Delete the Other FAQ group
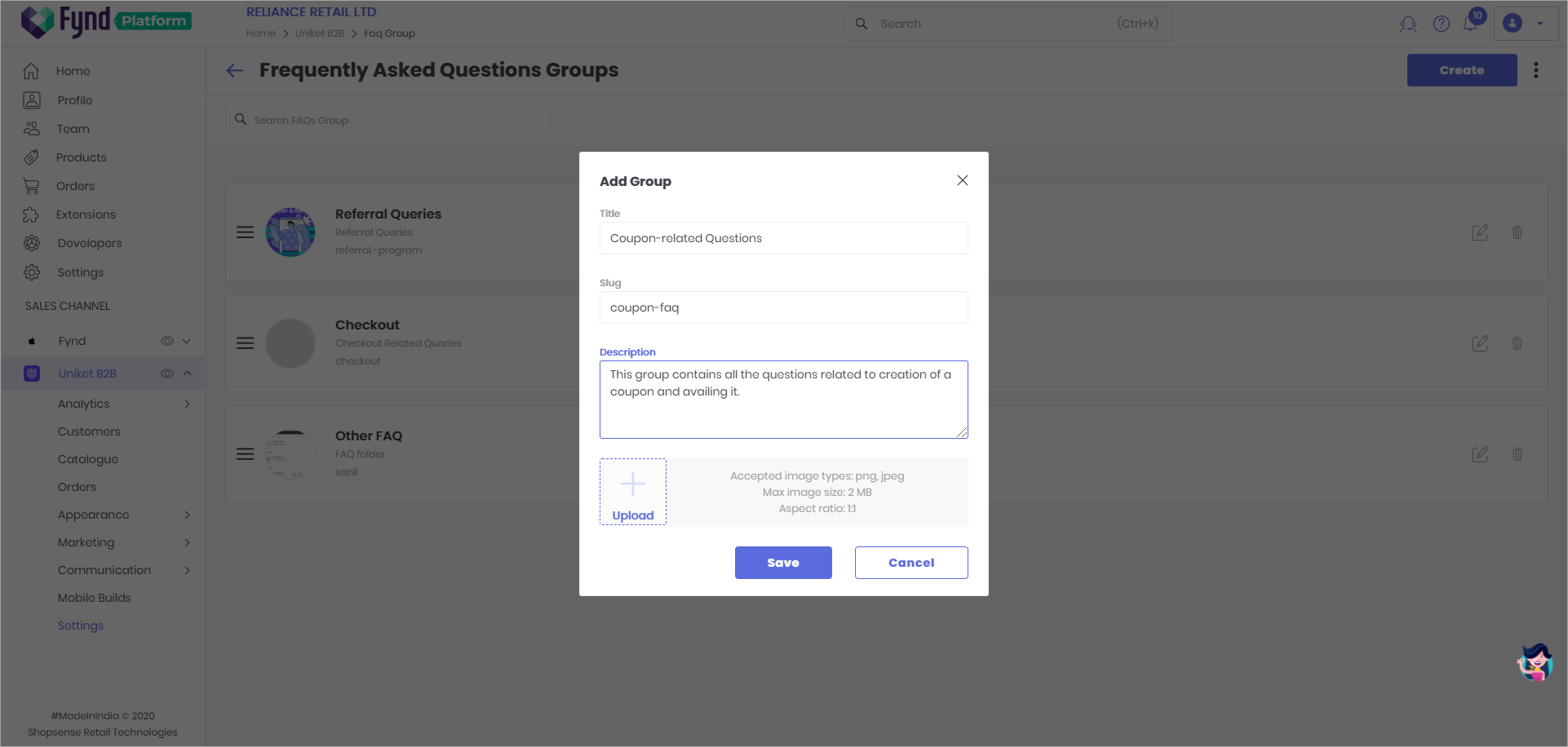Screen dimensions: 1568x747 click(x=1517, y=454)
